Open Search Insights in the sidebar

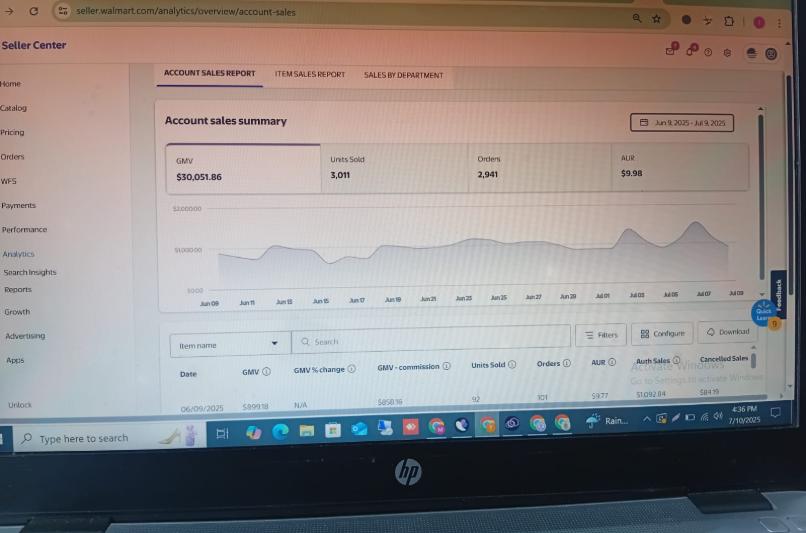[x=30, y=272]
